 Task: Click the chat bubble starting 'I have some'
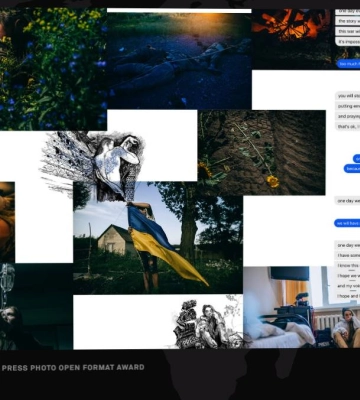(x=347, y=256)
